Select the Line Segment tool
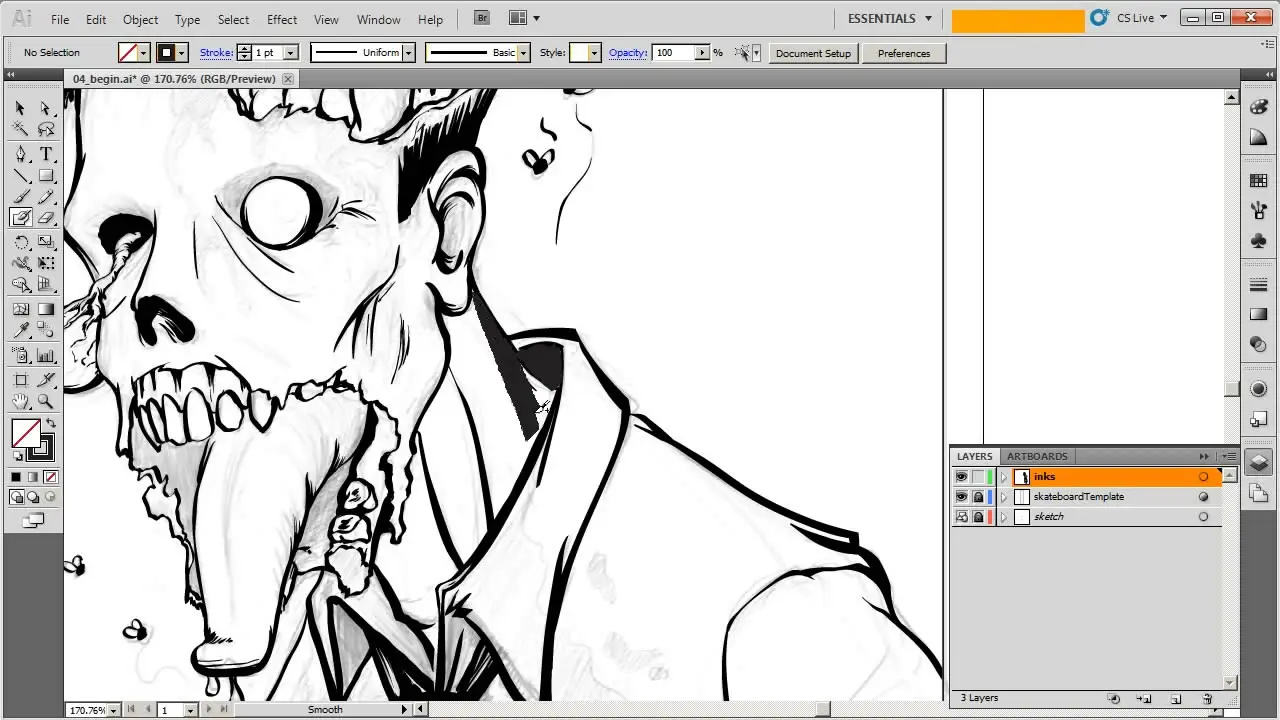 (20, 176)
